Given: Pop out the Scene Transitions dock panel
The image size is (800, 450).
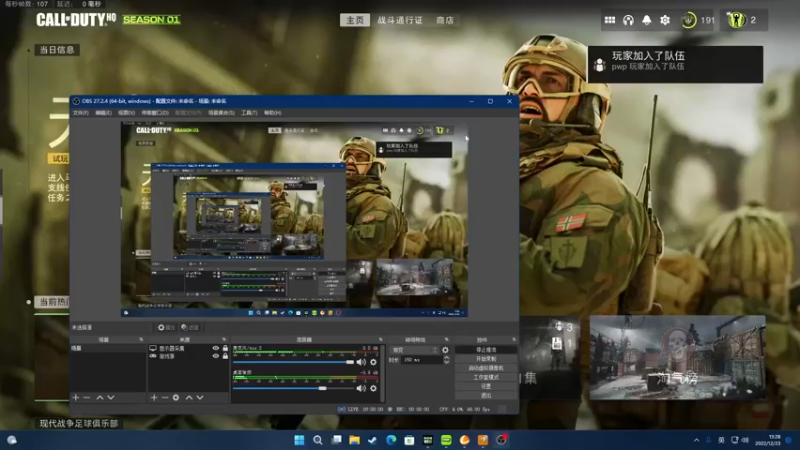Looking at the screenshot, I should (446, 339).
